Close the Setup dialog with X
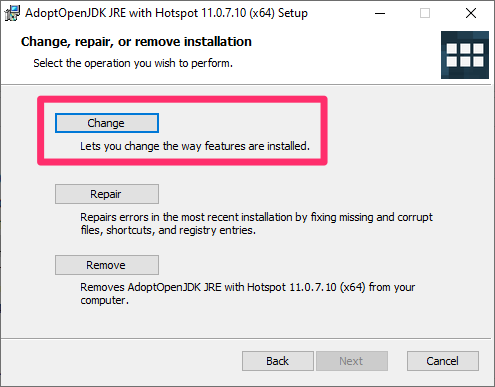Screen dimensions: 495x387 pos(471,13)
